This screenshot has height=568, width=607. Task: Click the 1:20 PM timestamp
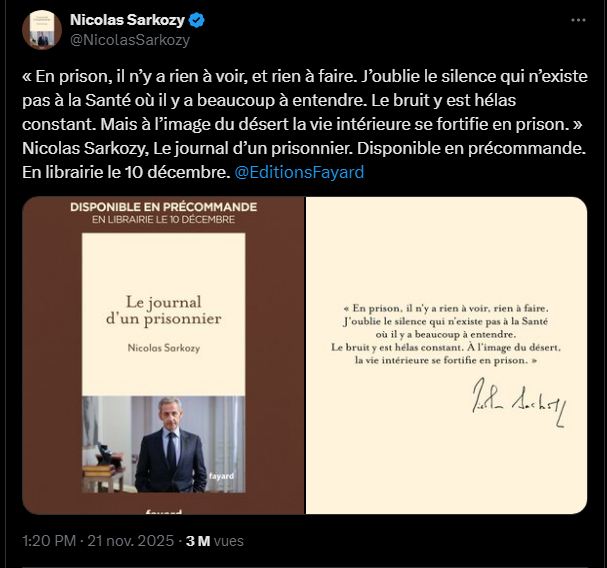point(48,541)
